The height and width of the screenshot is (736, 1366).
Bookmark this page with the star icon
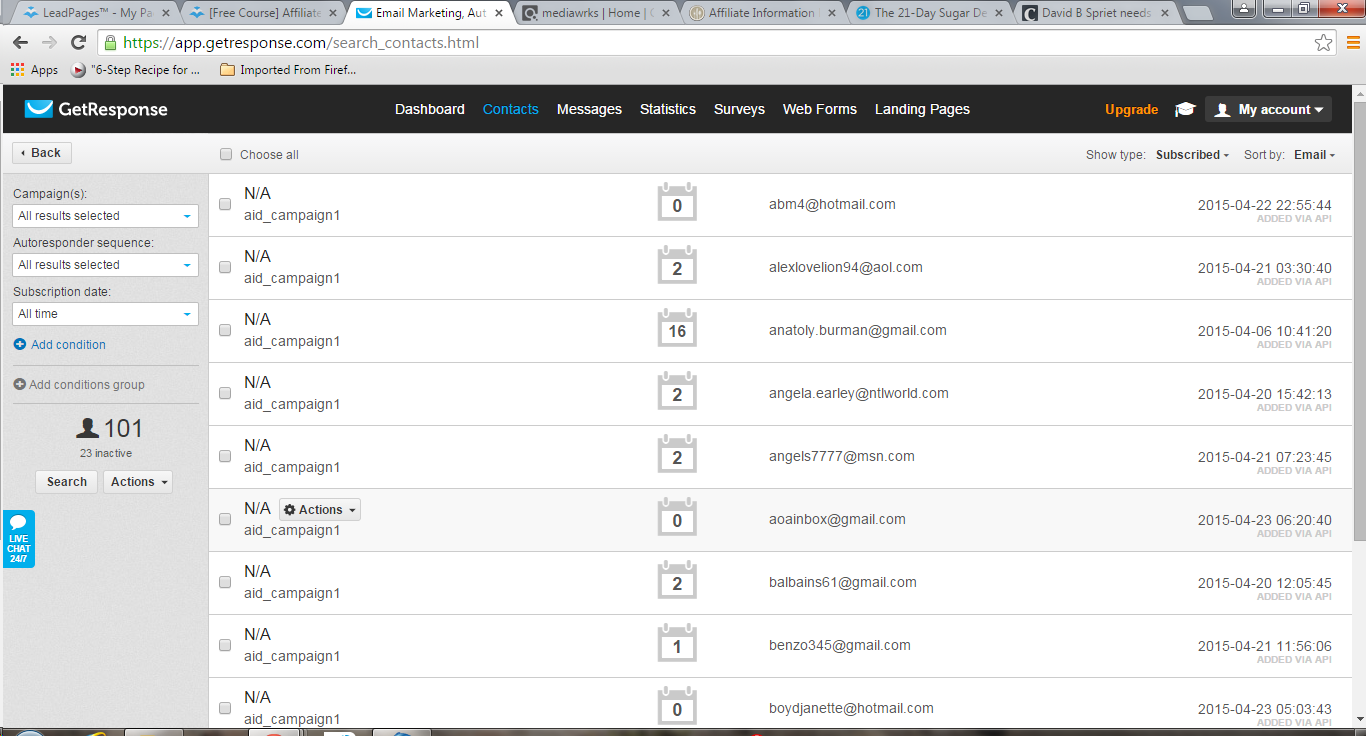point(1323,43)
